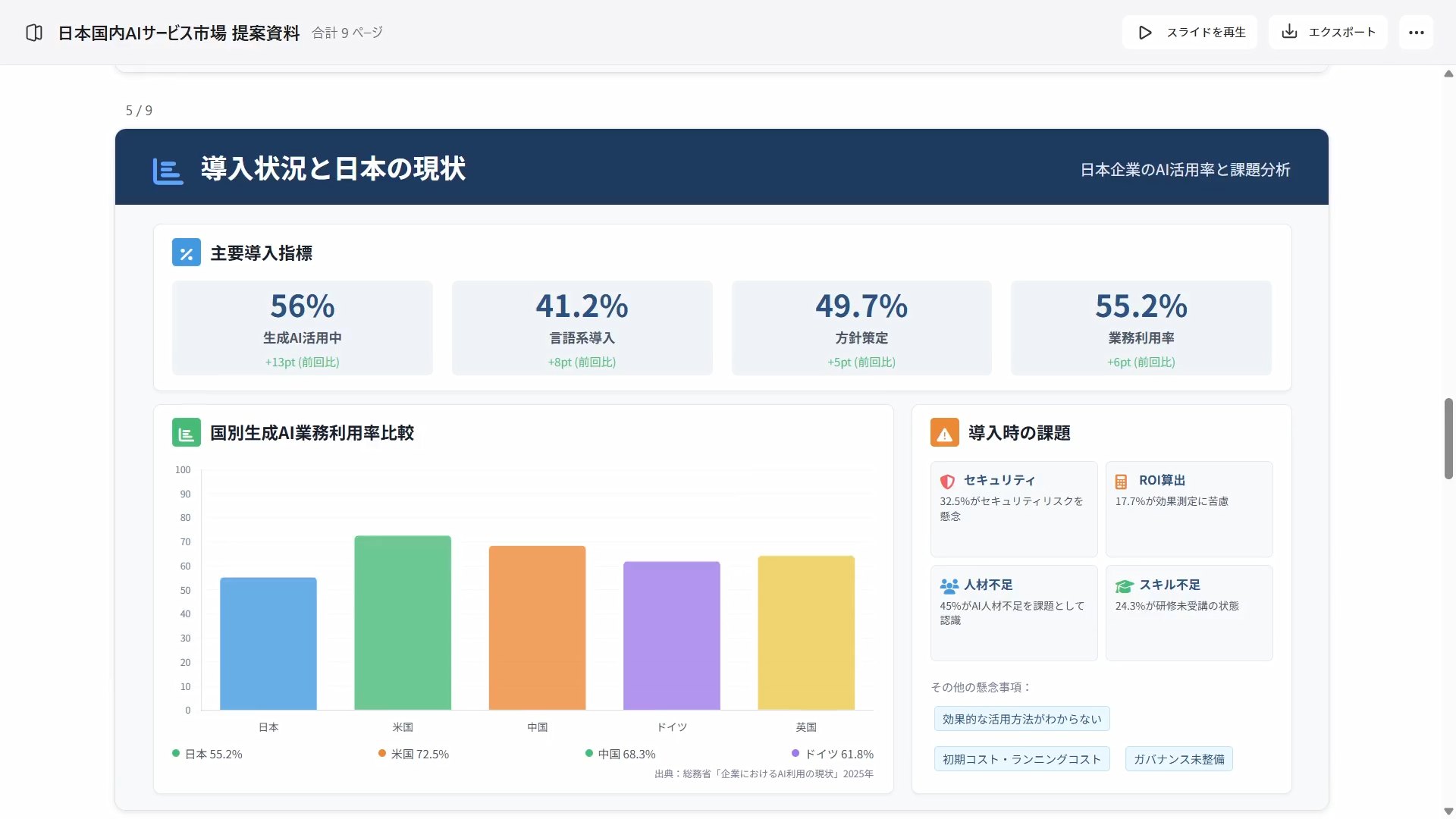Click the book icon beside the document title

(33, 33)
